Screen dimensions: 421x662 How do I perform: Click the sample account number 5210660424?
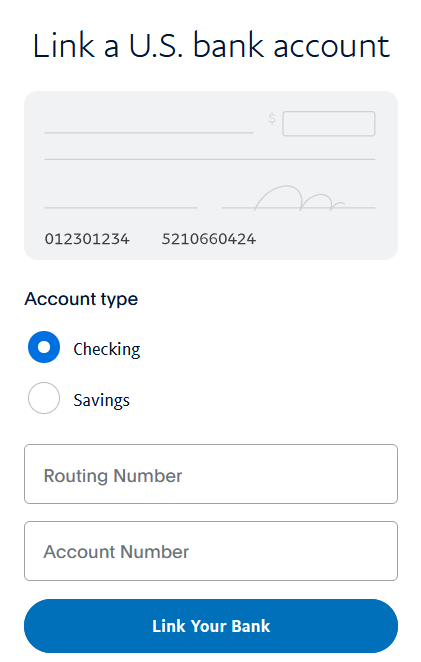pyautogui.click(x=209, y=239)
